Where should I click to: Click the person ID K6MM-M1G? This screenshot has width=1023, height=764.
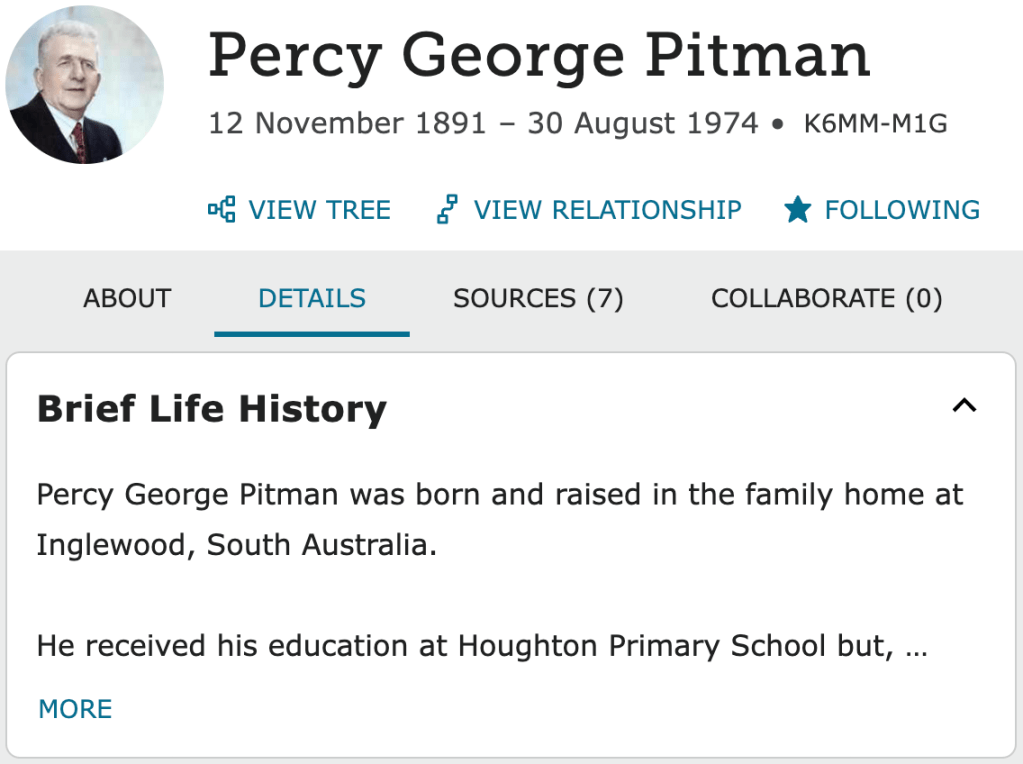[875, 124]
